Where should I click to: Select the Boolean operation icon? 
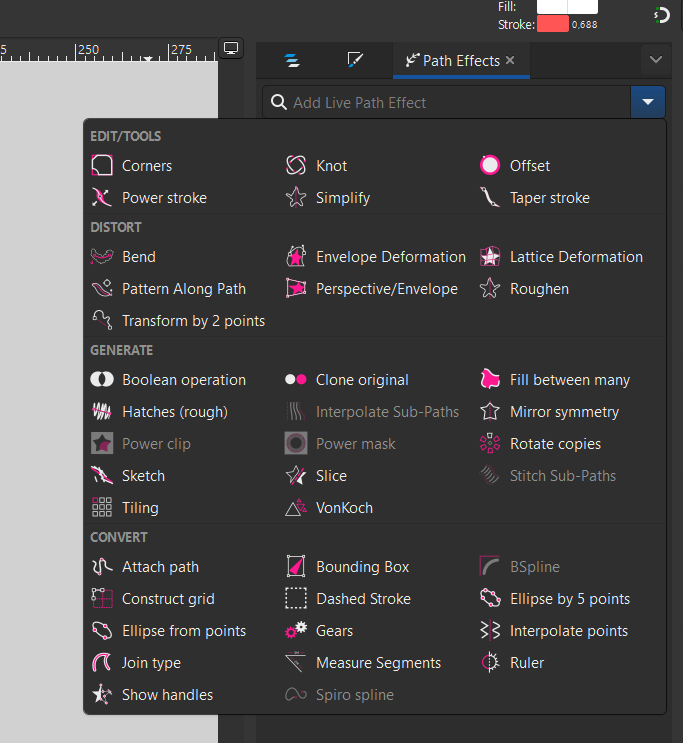point(102,380)
